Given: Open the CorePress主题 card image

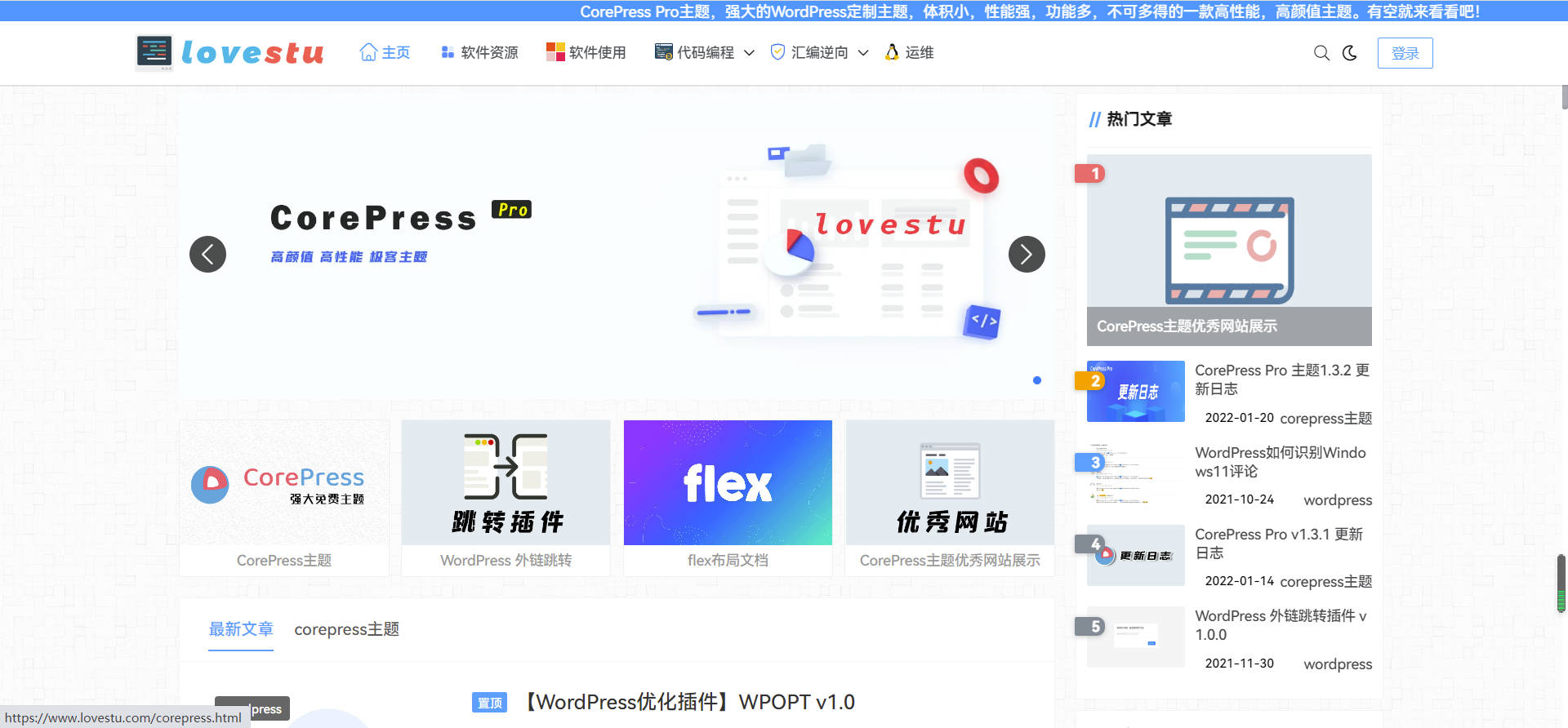Looking at the screenshot, I should [284, 482].
